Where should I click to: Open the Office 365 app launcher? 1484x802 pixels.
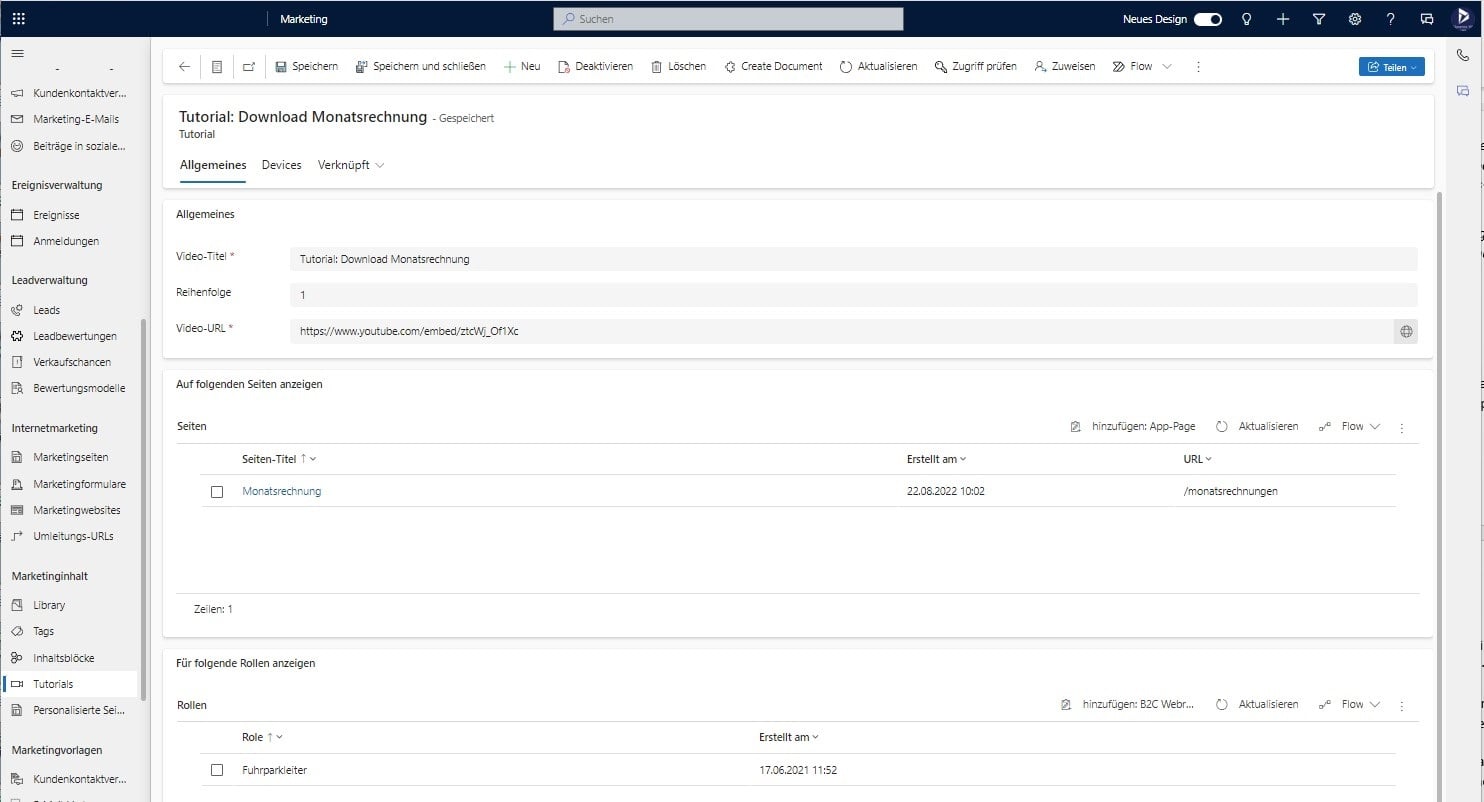(19, 18)
